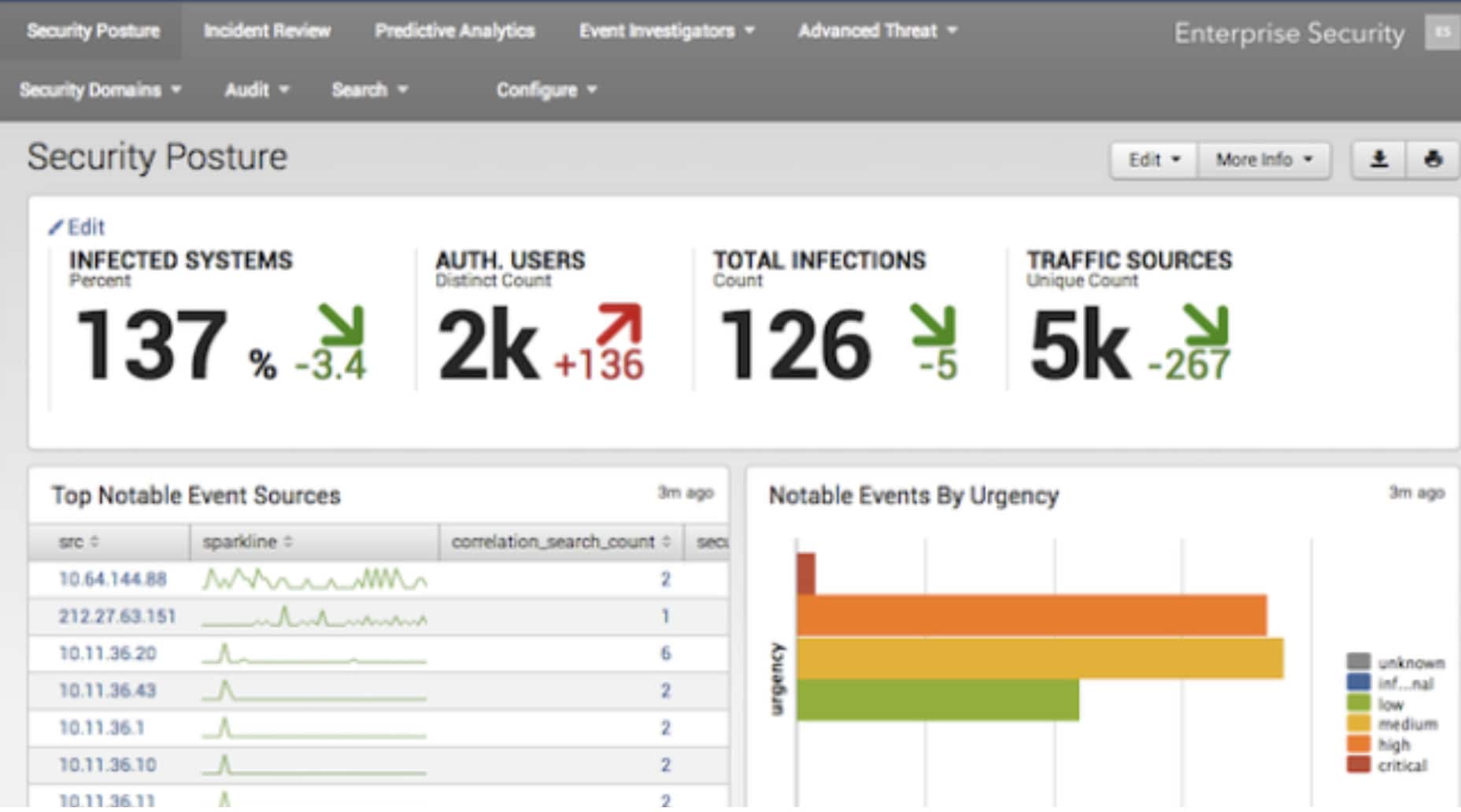Expand the Event Investigators menu
1461x812 pixels.
coord(667,31)
